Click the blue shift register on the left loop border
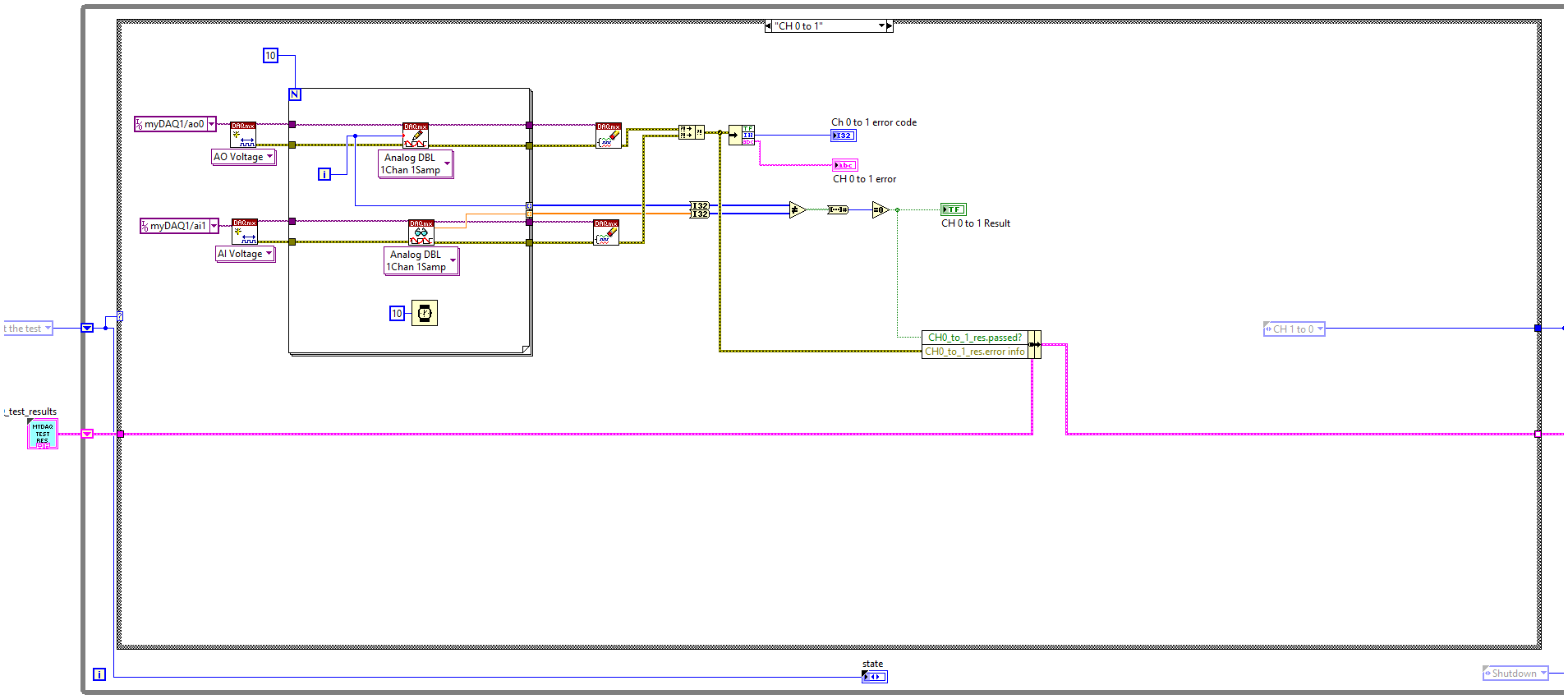This screenshot has height=699, width=1568. 87,328
